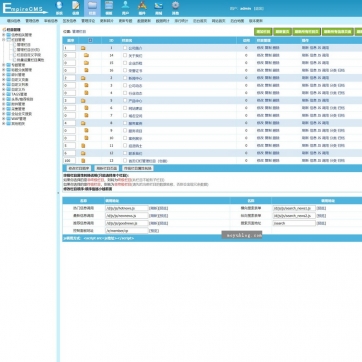The height and width of the screenshot is (362, 362).
Task: Click the folder icon of column ID 15
Action: [x=86, y=63]
